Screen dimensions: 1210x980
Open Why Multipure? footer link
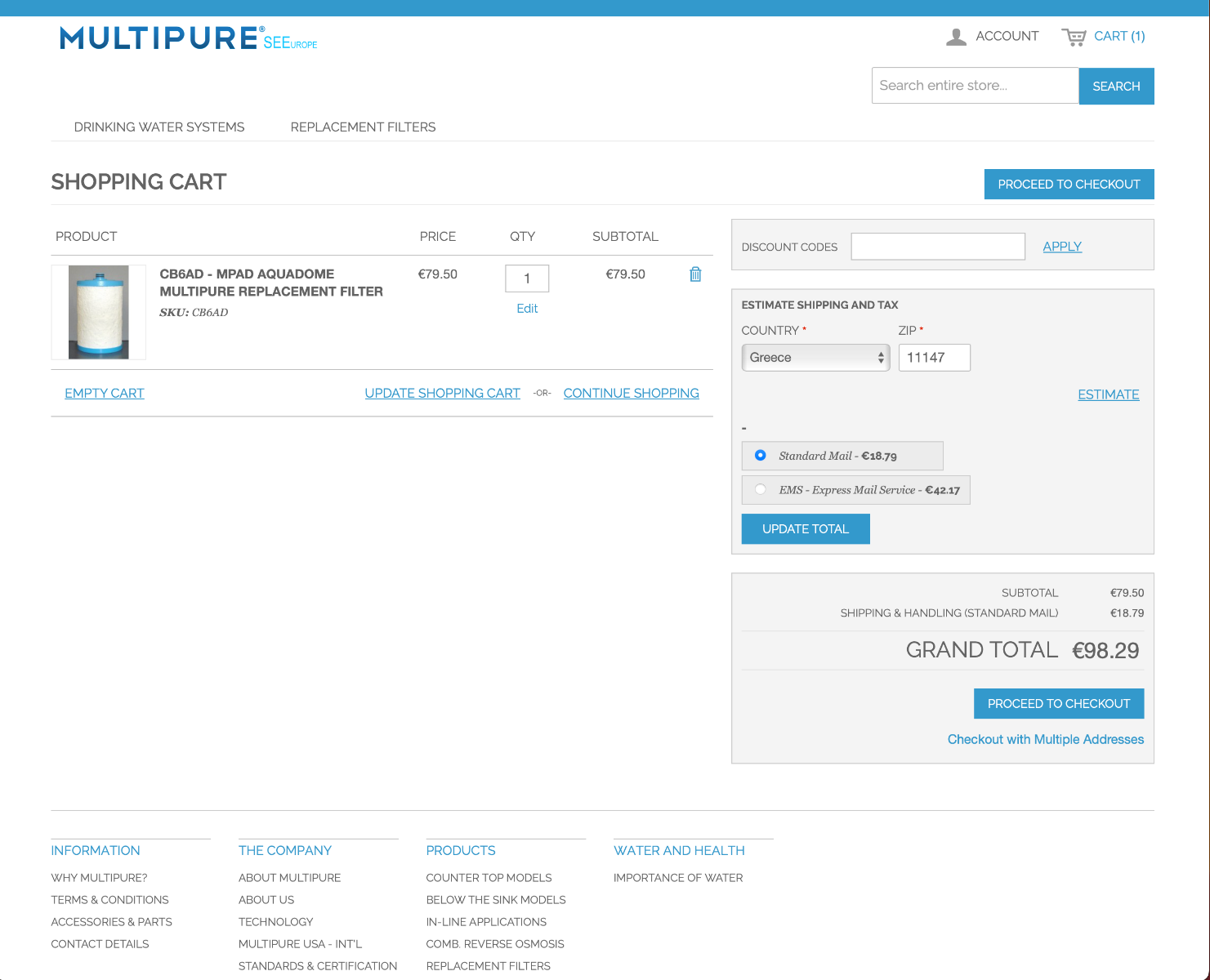(x=99, y=878)
